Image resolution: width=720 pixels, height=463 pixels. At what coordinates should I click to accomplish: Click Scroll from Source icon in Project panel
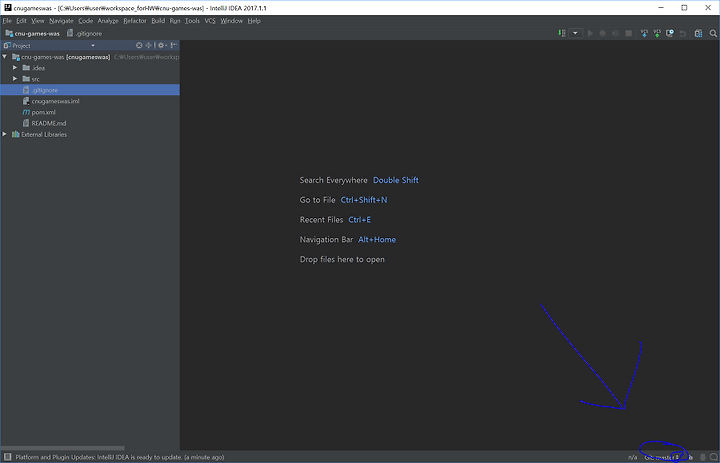(x=139, y=45)
